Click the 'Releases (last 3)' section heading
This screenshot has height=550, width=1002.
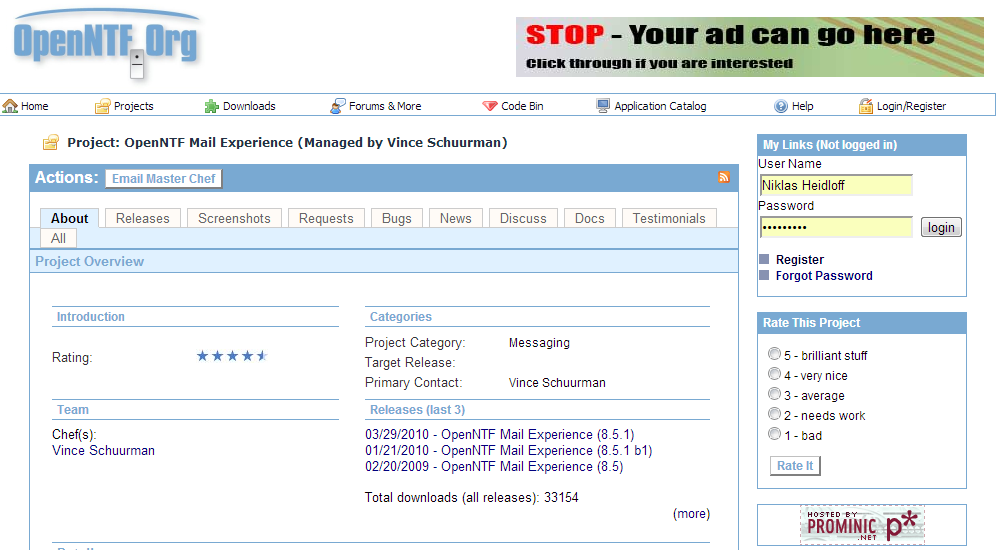point(417,409)
